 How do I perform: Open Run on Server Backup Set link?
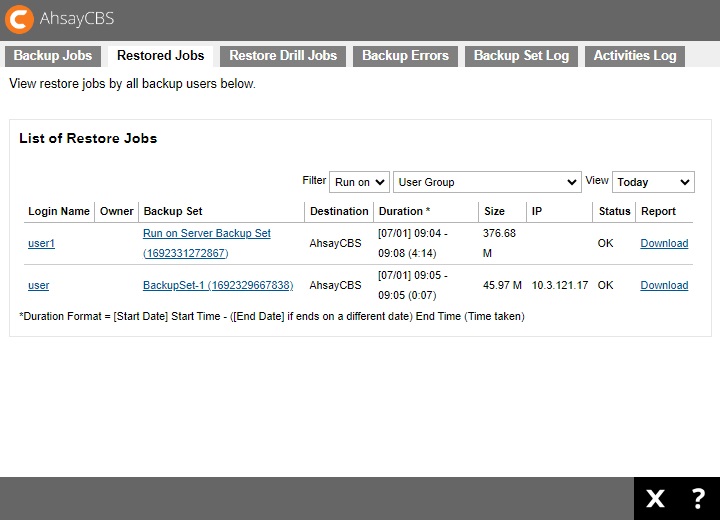(x=206, y=233)
